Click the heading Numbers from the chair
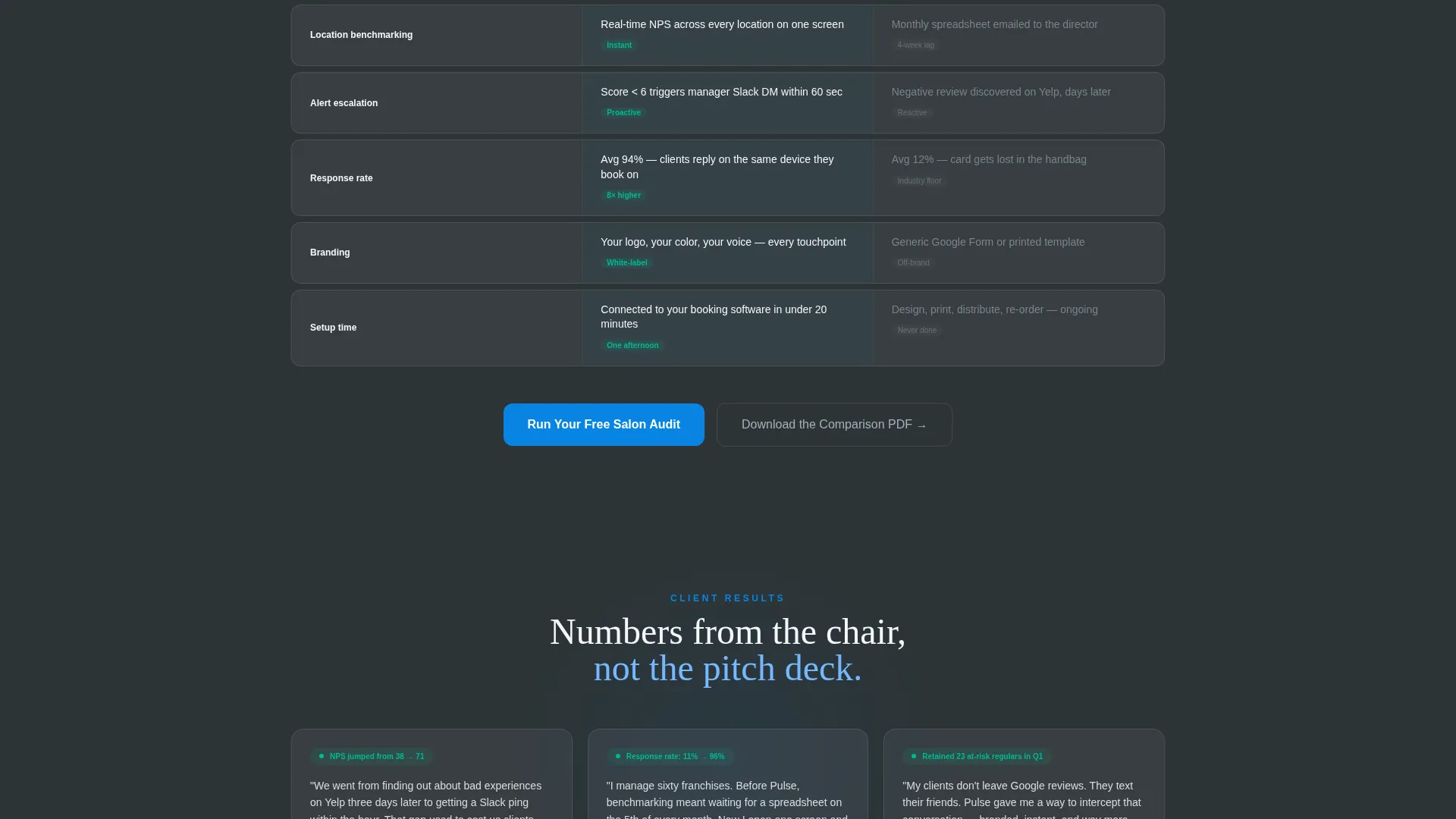This screenshot has height=819, width=1456. click(727, 632)
